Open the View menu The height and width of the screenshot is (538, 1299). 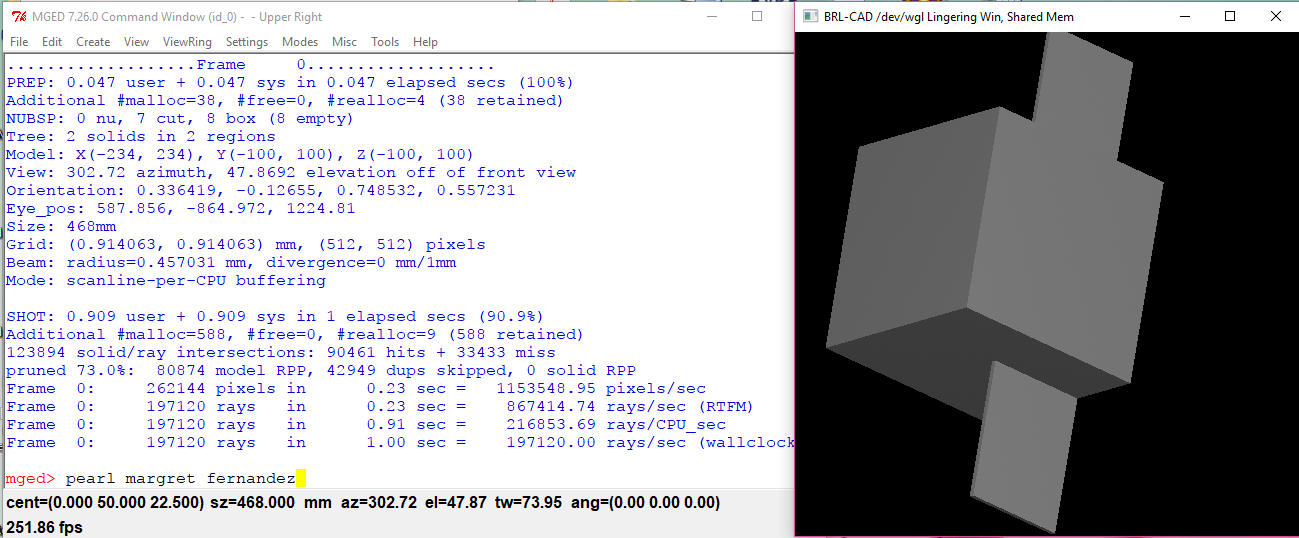pos(137,42)
